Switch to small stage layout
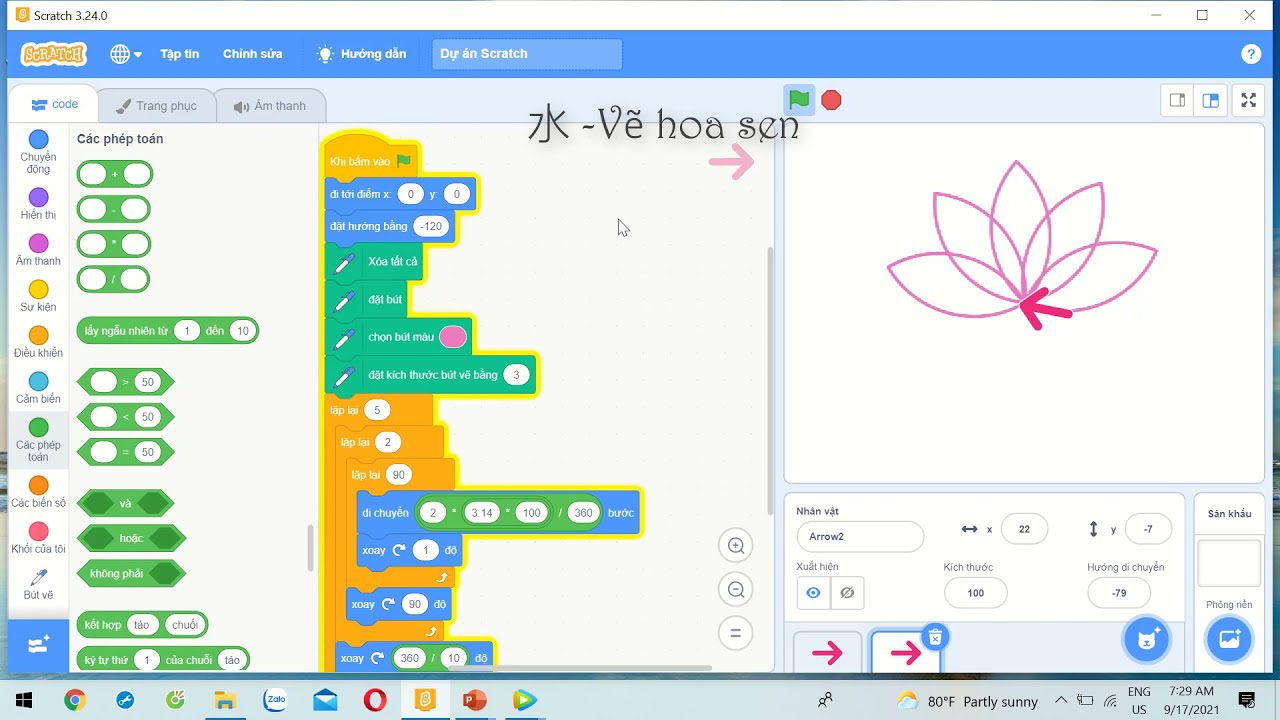This screenshot has width=1280, height=720. click(1177, 100)
